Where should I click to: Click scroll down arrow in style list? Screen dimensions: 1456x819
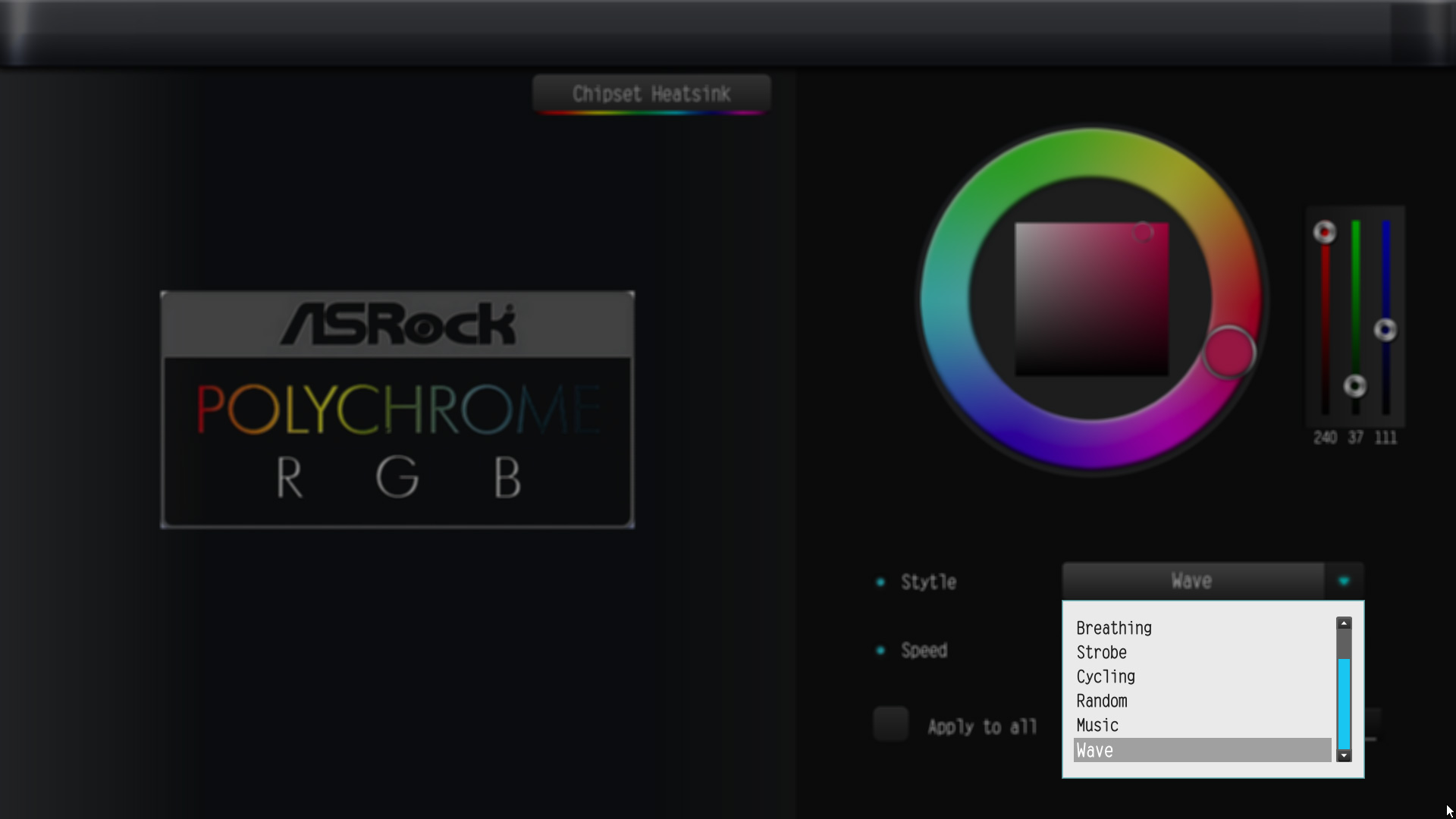coord(1344,755)
